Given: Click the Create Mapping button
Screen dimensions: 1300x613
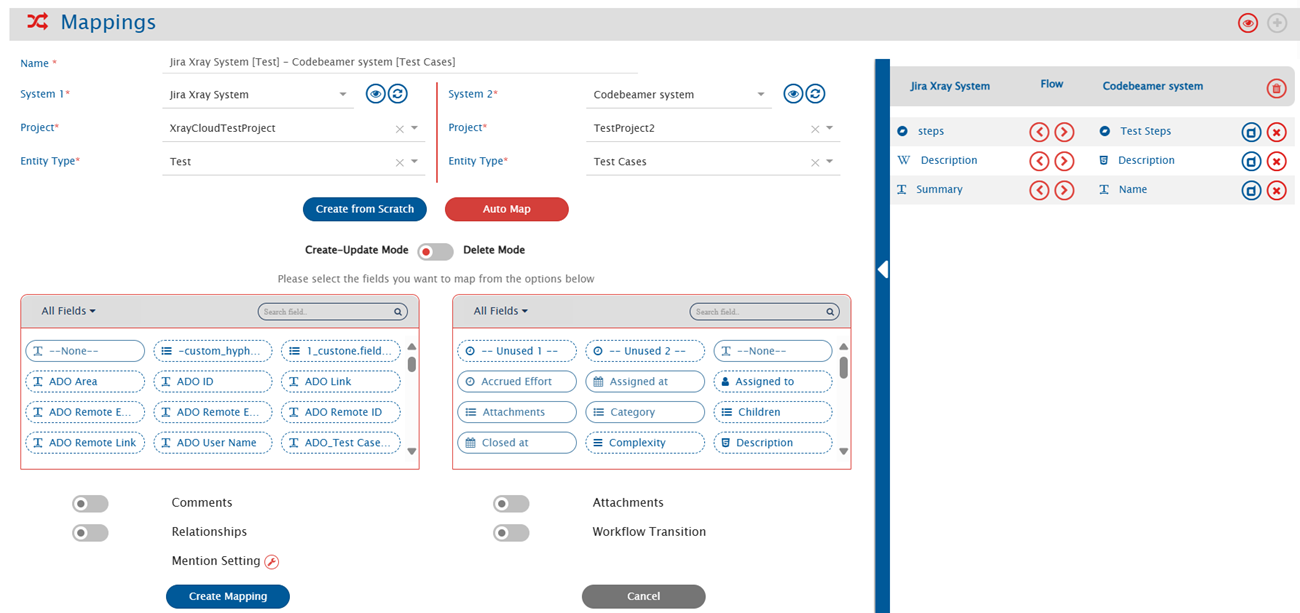Looking at the screenshot, I should [x=228, y=597].
